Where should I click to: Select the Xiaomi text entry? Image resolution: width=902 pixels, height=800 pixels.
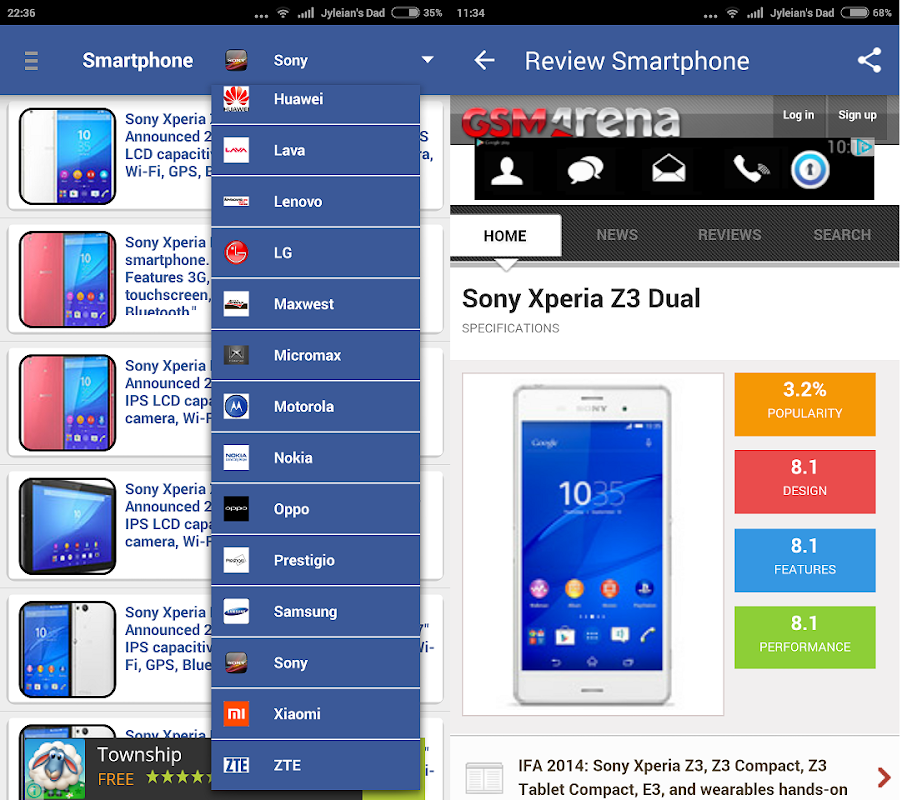tap(297, 714)
